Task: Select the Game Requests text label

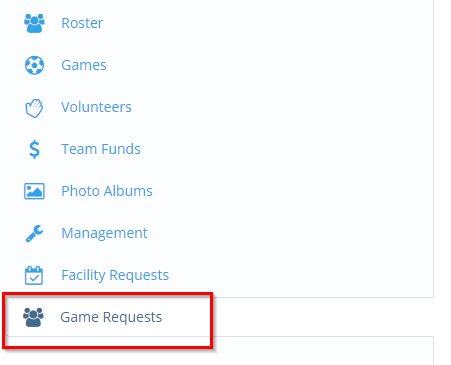Action: (111, 317)
